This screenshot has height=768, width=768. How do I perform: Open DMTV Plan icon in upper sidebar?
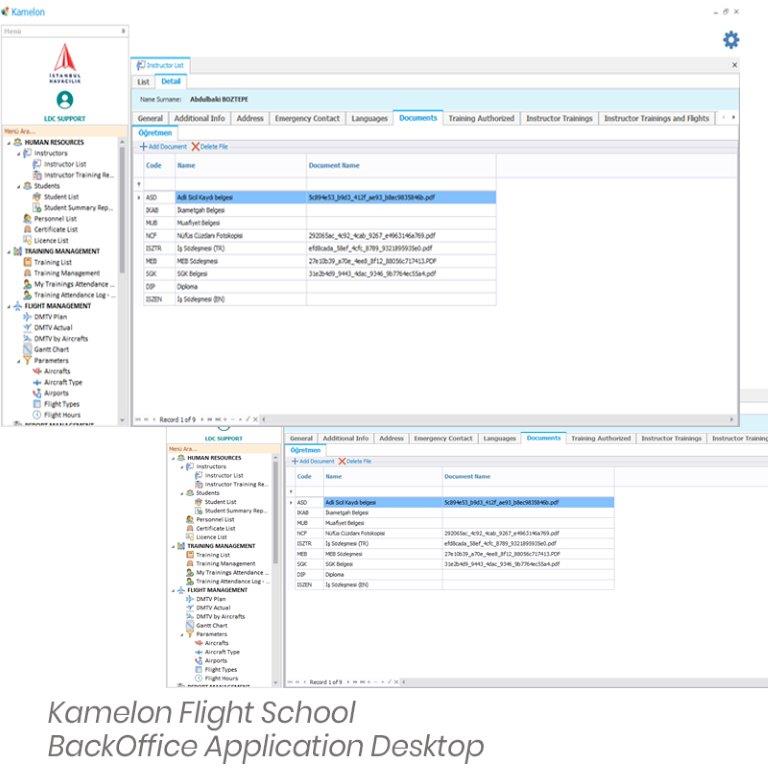(x=27, y=316)
